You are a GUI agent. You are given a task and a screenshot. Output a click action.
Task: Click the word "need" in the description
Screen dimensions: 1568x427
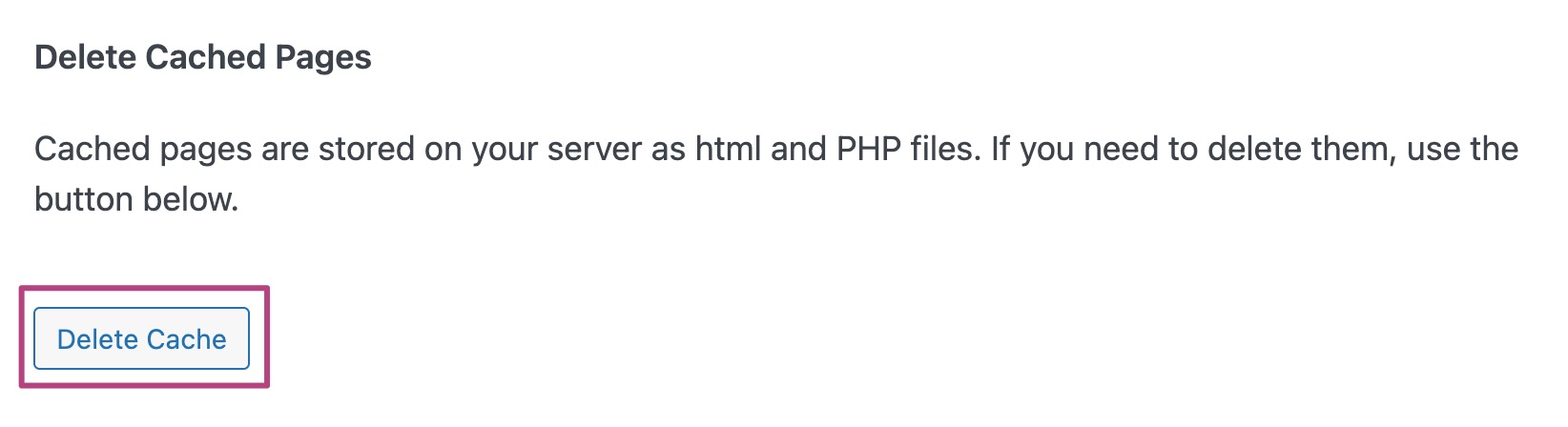click(1123, 150)
